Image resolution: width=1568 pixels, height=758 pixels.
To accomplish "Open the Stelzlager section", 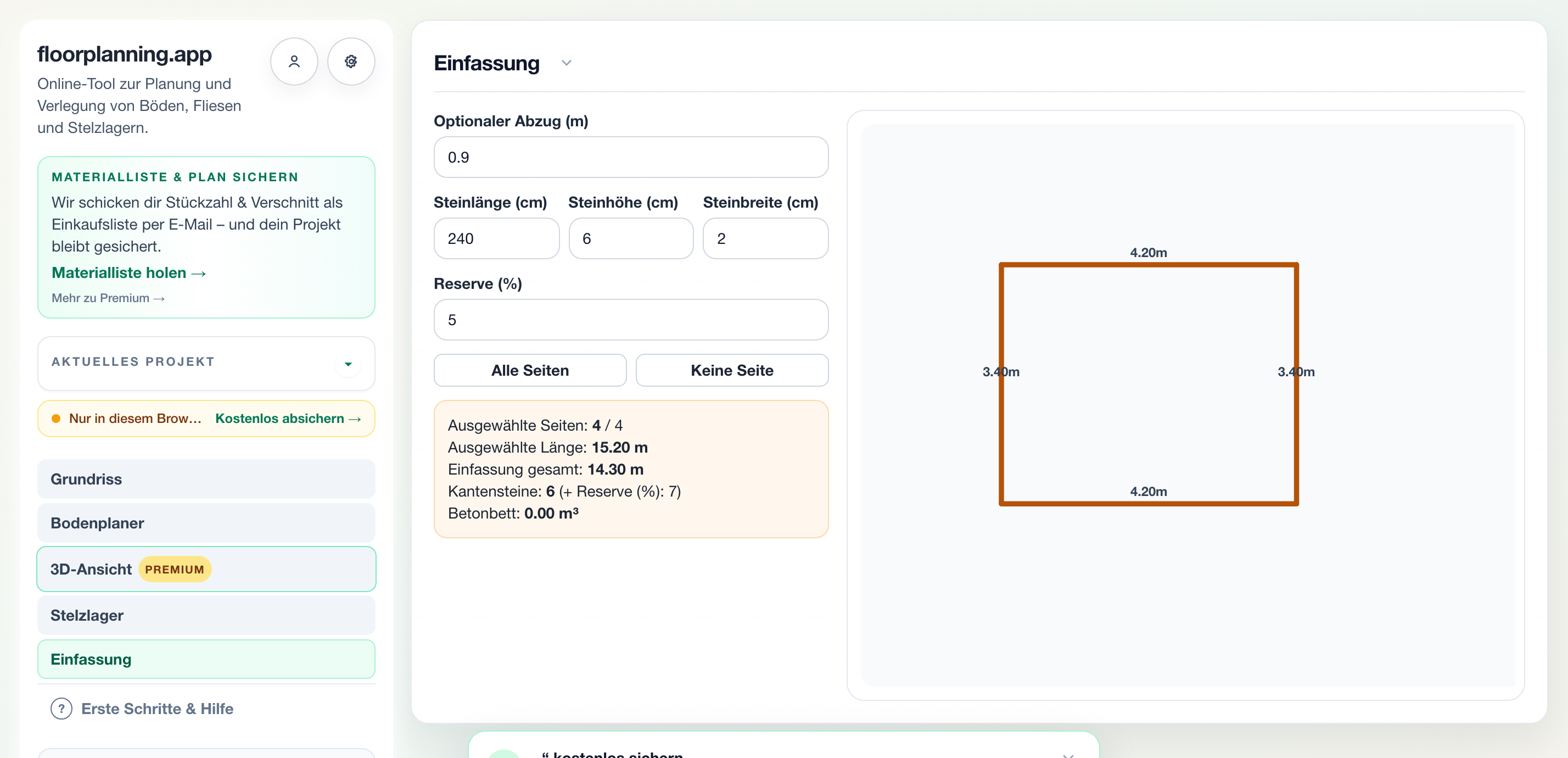I will [x=206, y=616].
